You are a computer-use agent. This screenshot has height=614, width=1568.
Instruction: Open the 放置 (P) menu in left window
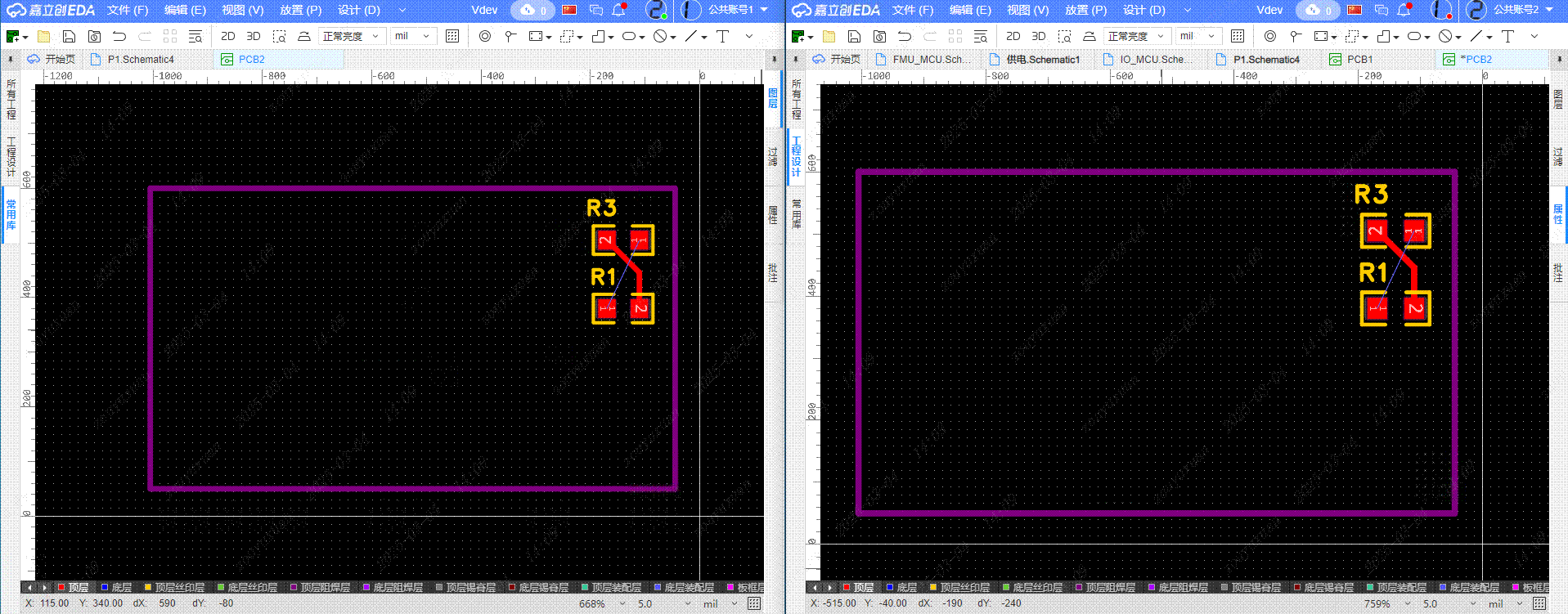[300, 10]
